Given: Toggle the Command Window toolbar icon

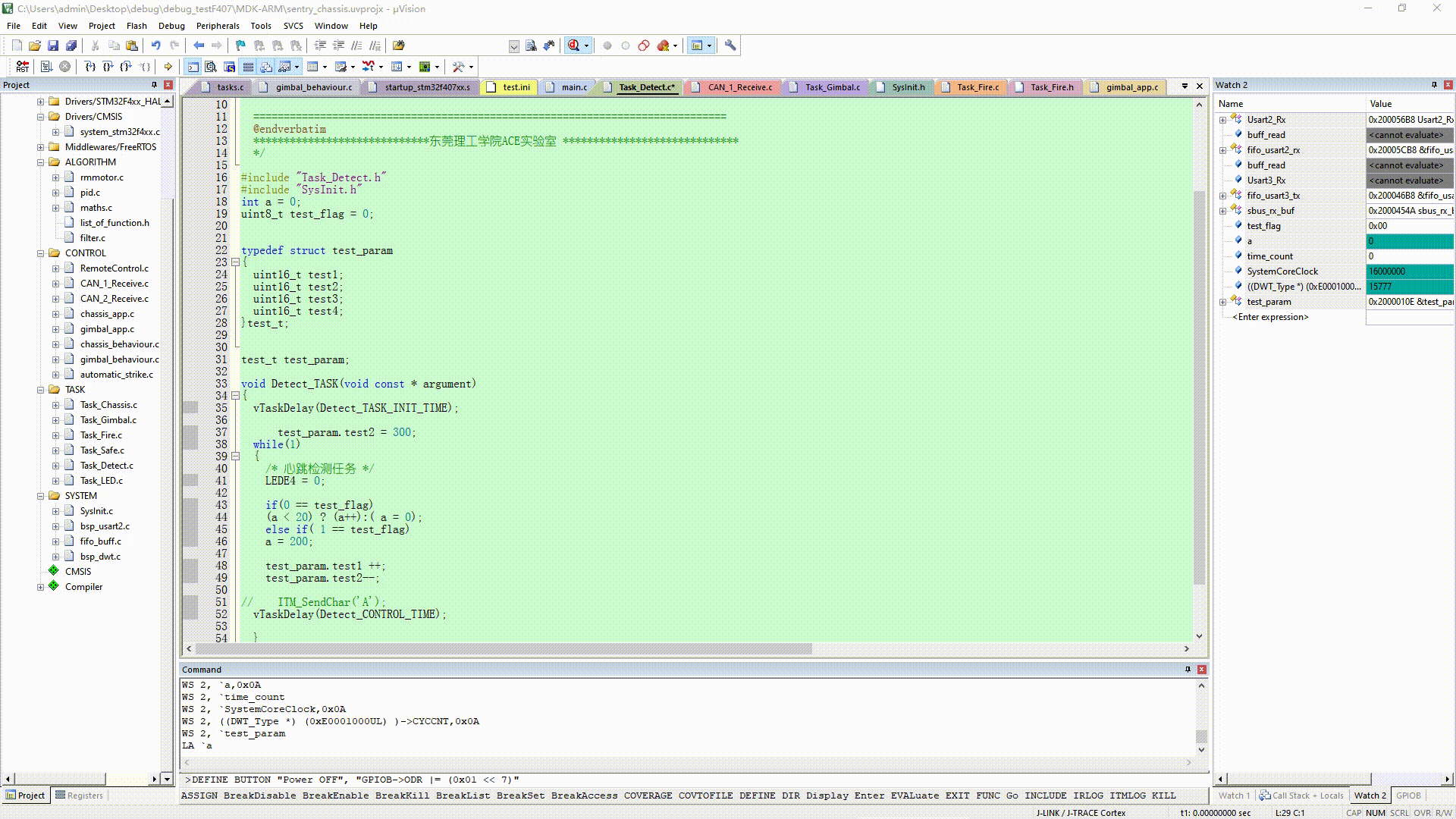Looking at the screenshot, I should tap(193, 67).
